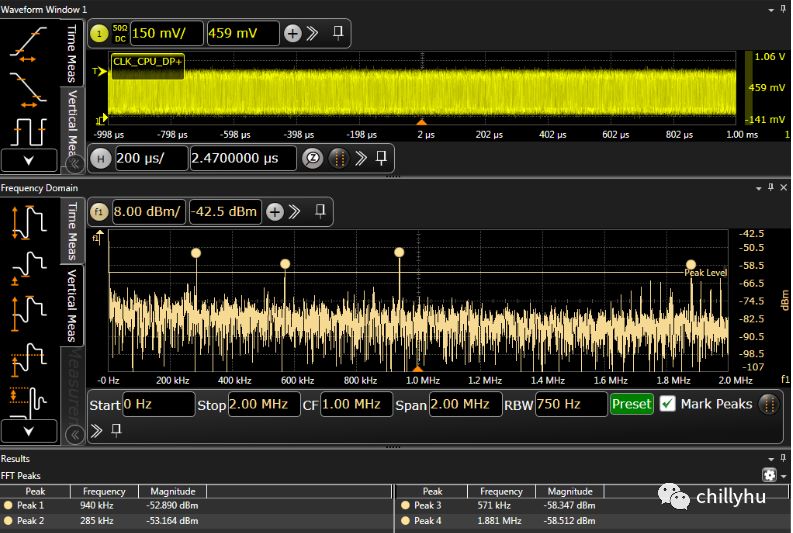Viewport: 793px width, 533px height.
Task: Expand more waveform measurement icons with down arrow
Action: click(29, 160)
